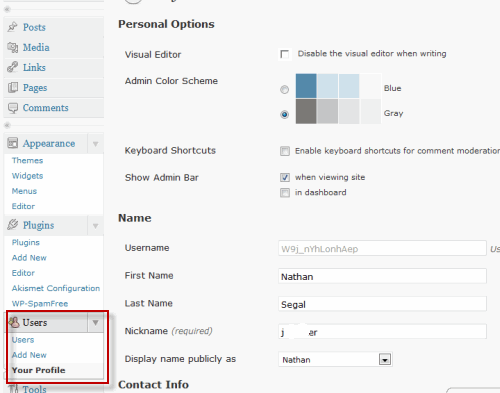500x393 pixels.
Task: Click the Personal Options heading
Action: (x=166, y=24)
